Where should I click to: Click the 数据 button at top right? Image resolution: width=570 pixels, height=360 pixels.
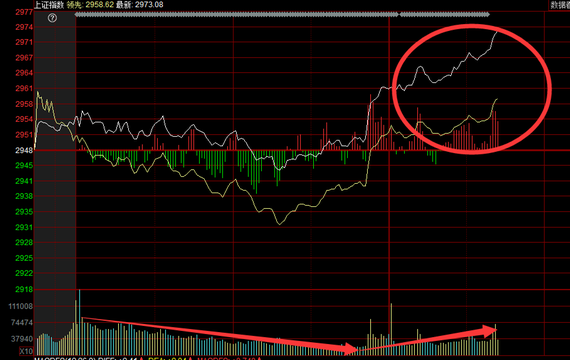pos(559,5)
